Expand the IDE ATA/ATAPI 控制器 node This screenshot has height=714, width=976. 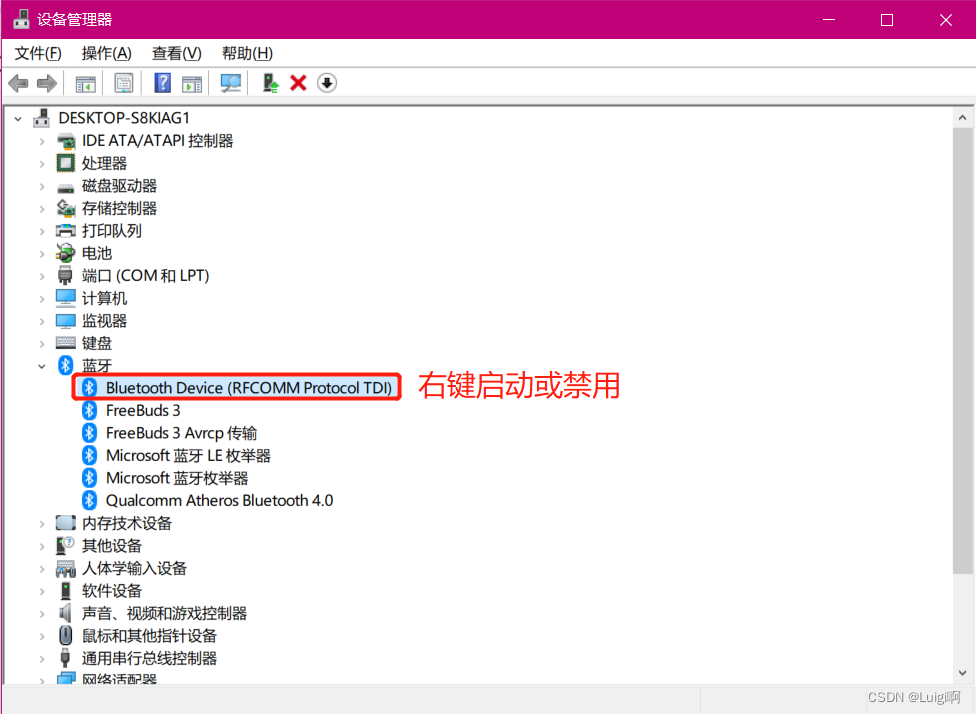(42, 141)
